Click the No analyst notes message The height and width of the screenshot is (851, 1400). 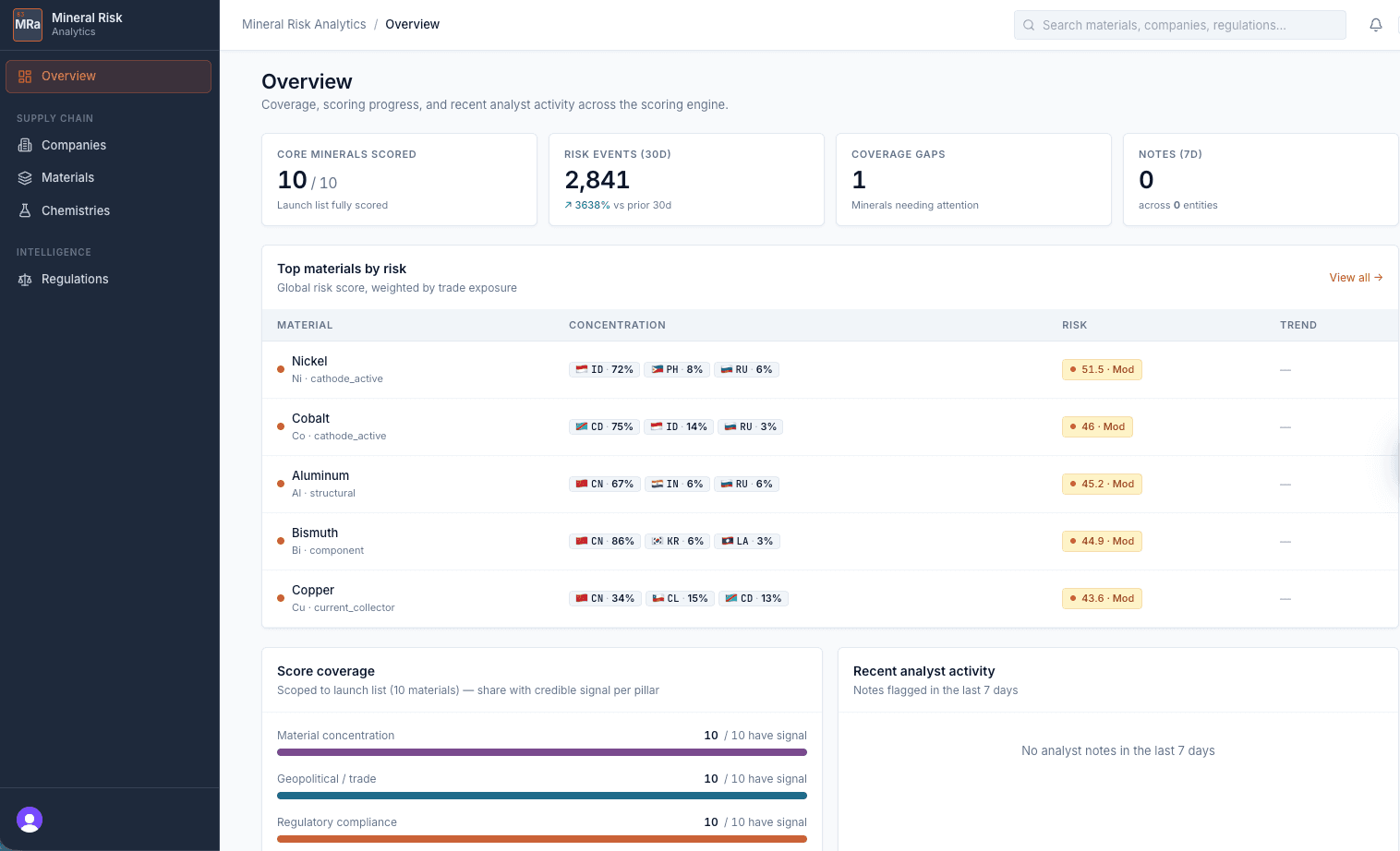(x=1118, y=750)
